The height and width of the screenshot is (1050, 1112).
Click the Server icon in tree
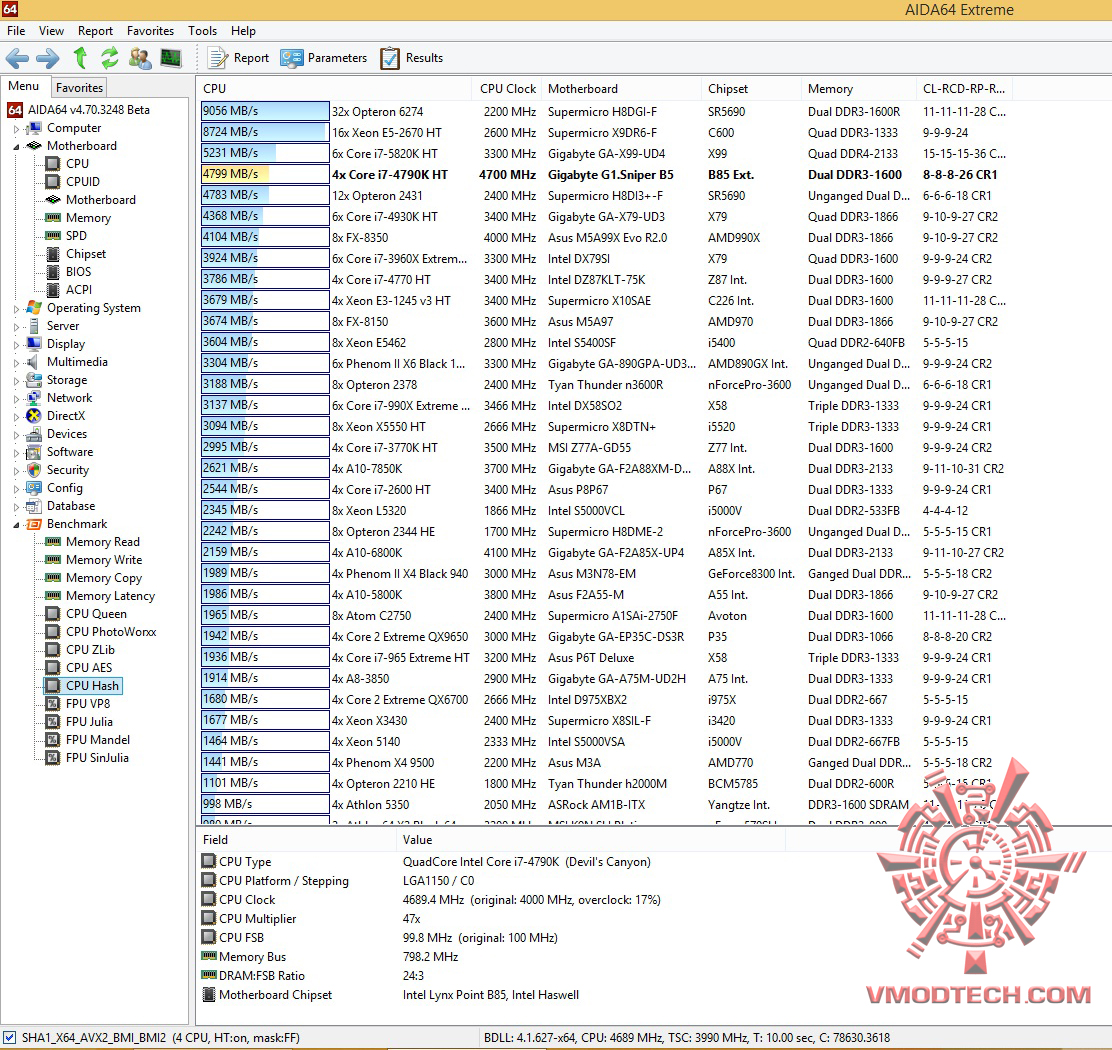click(34, 326)
